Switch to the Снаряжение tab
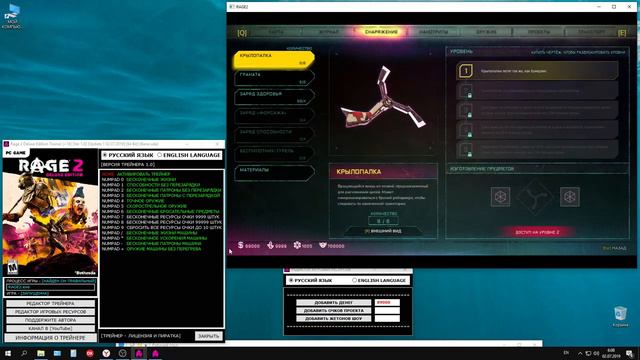 coord(381,32)
